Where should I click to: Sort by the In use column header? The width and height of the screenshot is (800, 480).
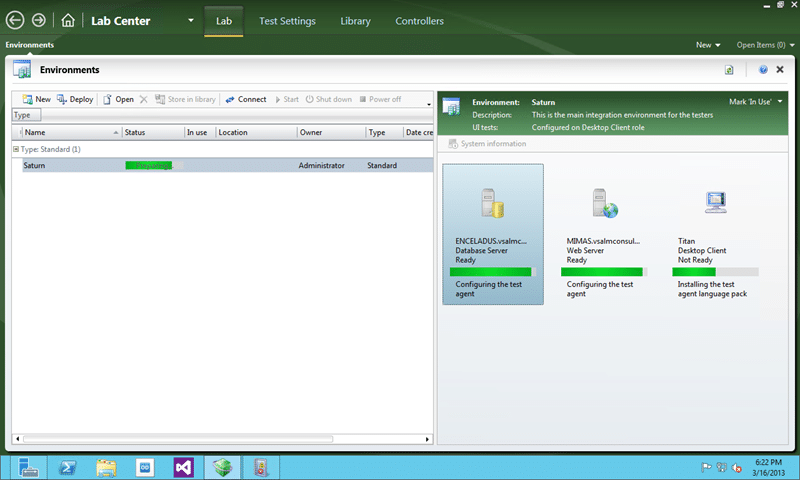pyautogui.click(x=199, y=132)
